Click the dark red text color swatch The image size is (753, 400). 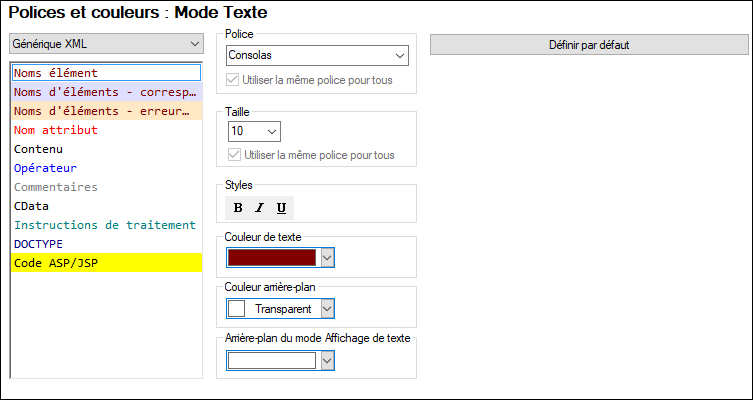click(x=272, y=258)
